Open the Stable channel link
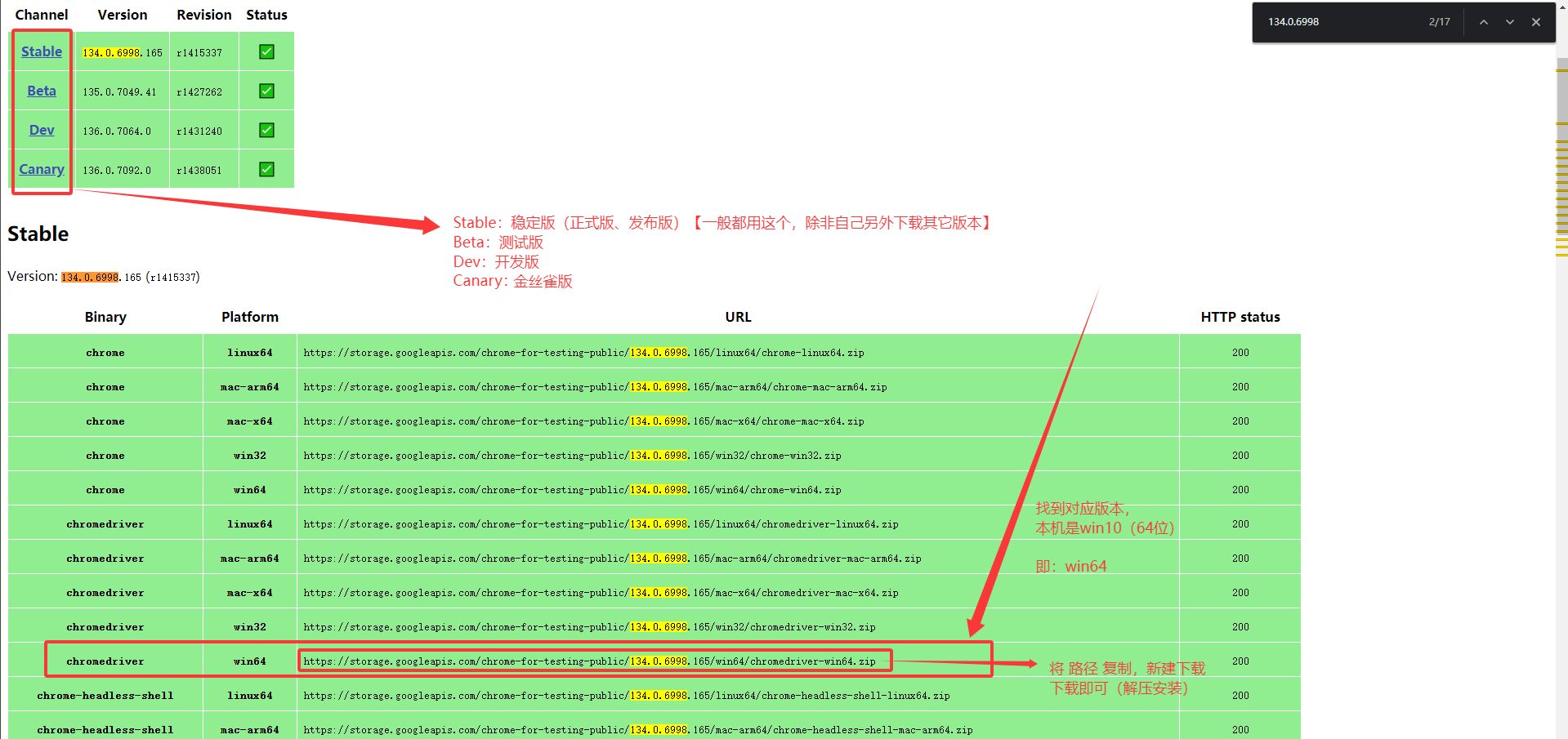 click(x=42, y=51)
